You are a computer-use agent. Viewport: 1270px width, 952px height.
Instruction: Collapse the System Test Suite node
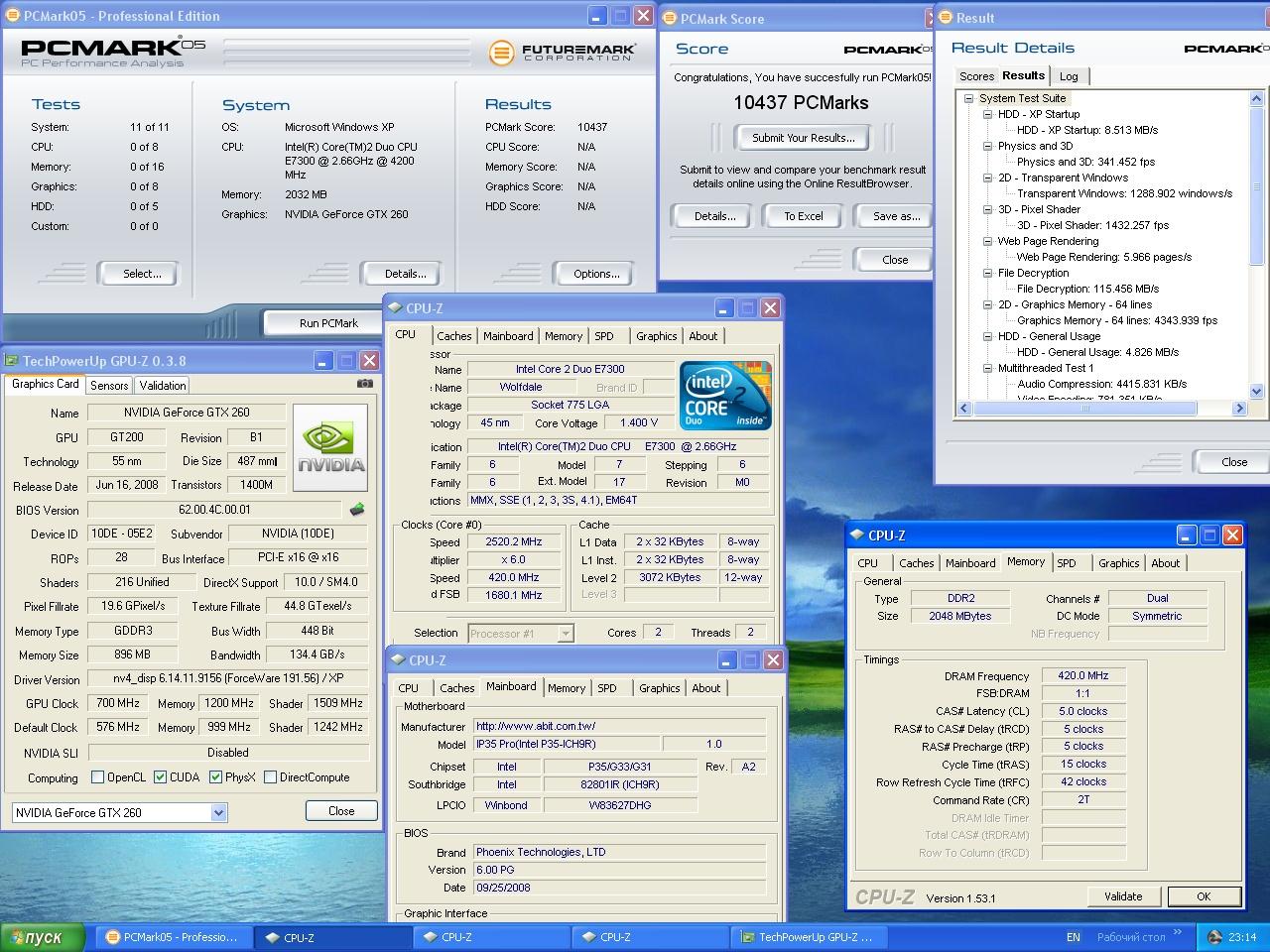click(969, 98)
